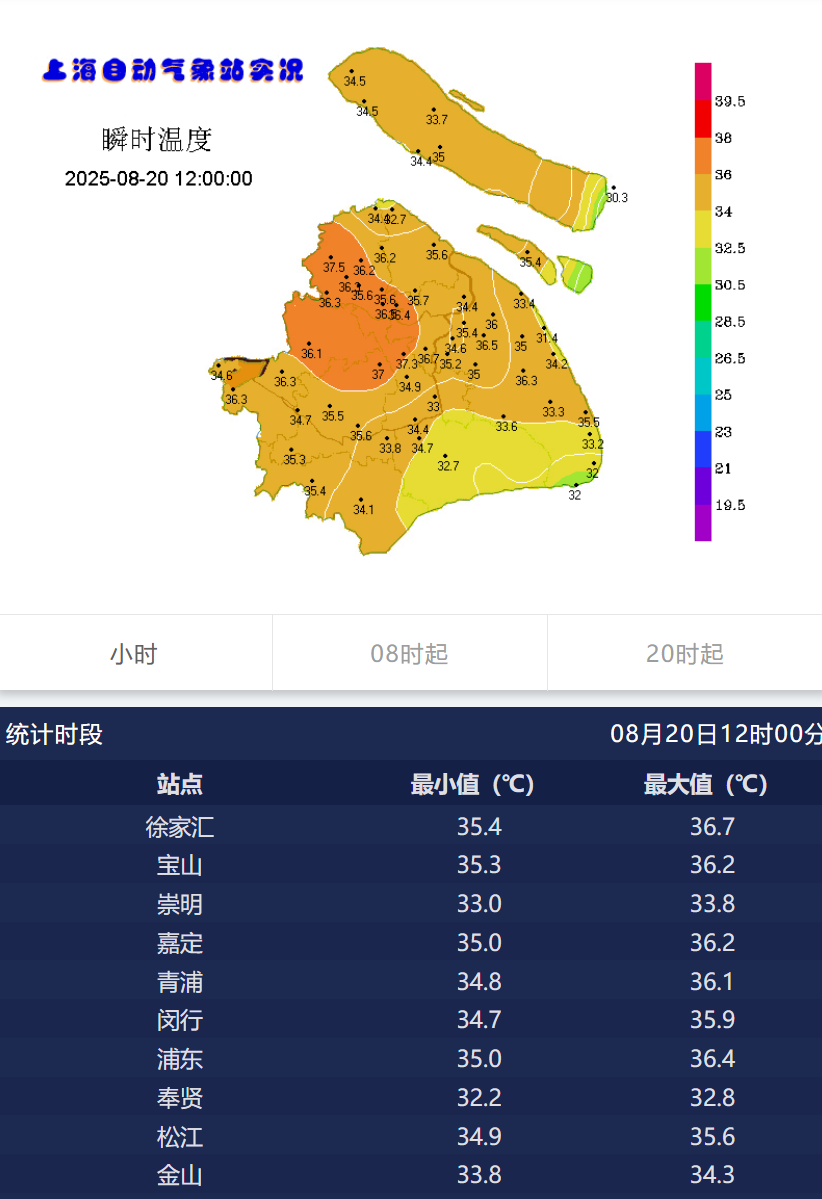The image size is (822, 1199).
Task: Click 浦东 maximum value 36.4
Action: [713, 1059]
